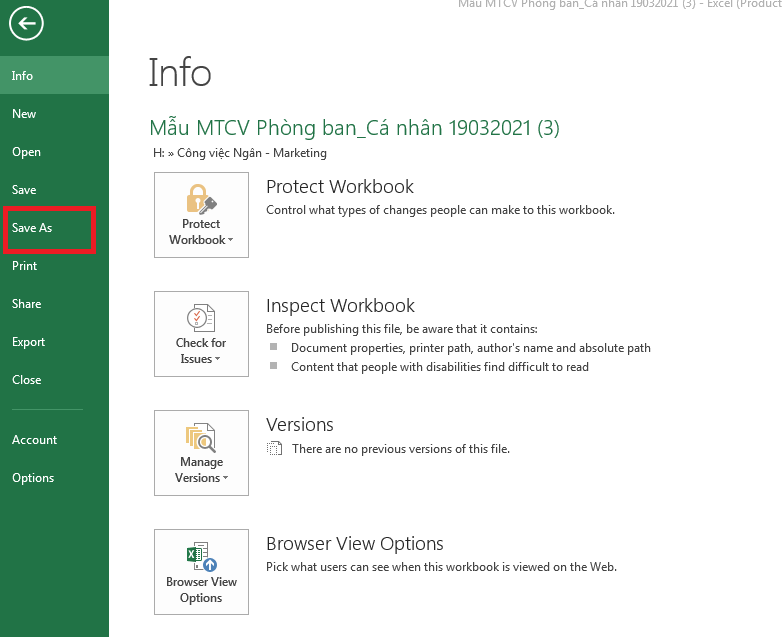Click the large Info page heading
The width and height of the screenshot is (784, 637).
click(x=180, y=73)
